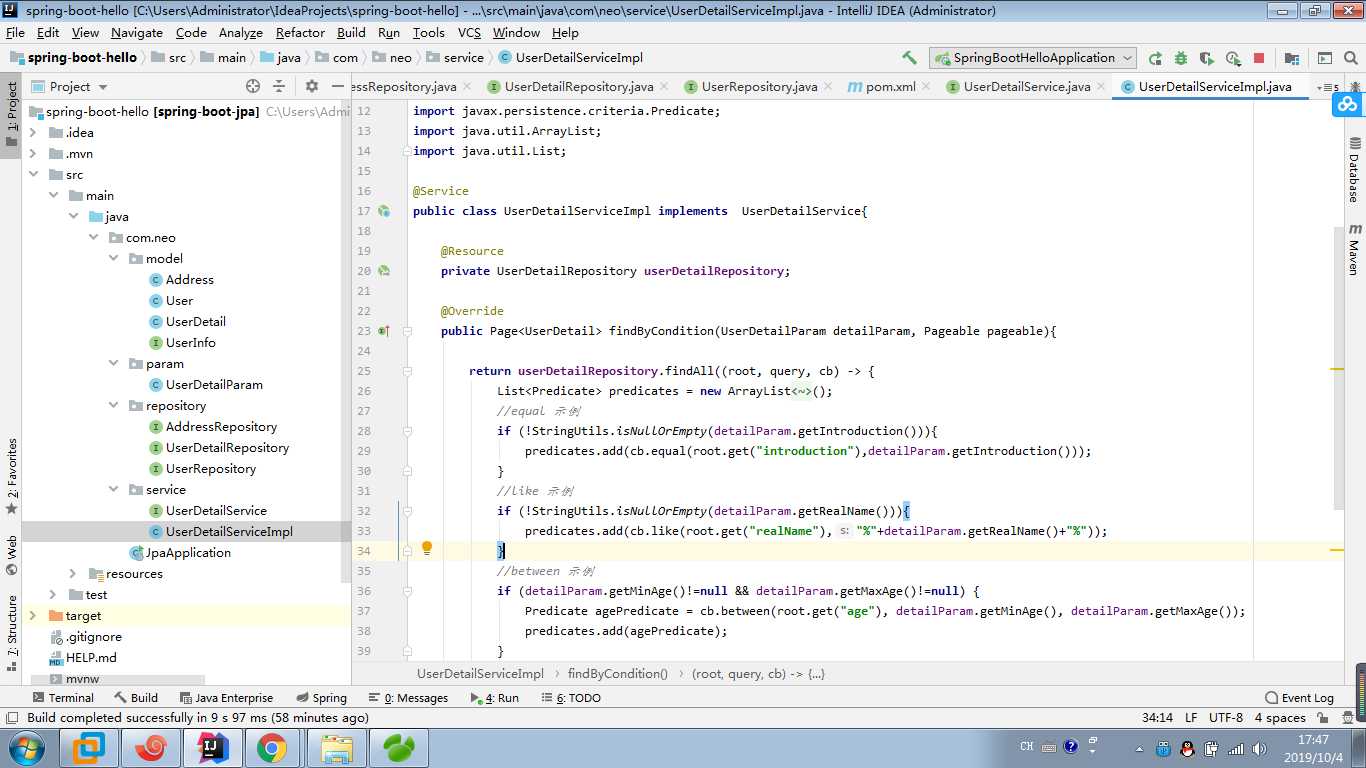Click the override gutter icon on line 23
Viewport: 1366px width, 768px height.
(x=384, y=331)
